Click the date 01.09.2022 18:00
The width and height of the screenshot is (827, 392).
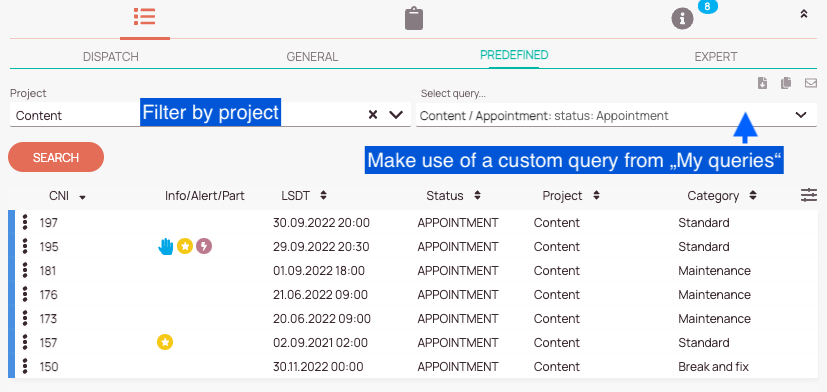[319, 271]
